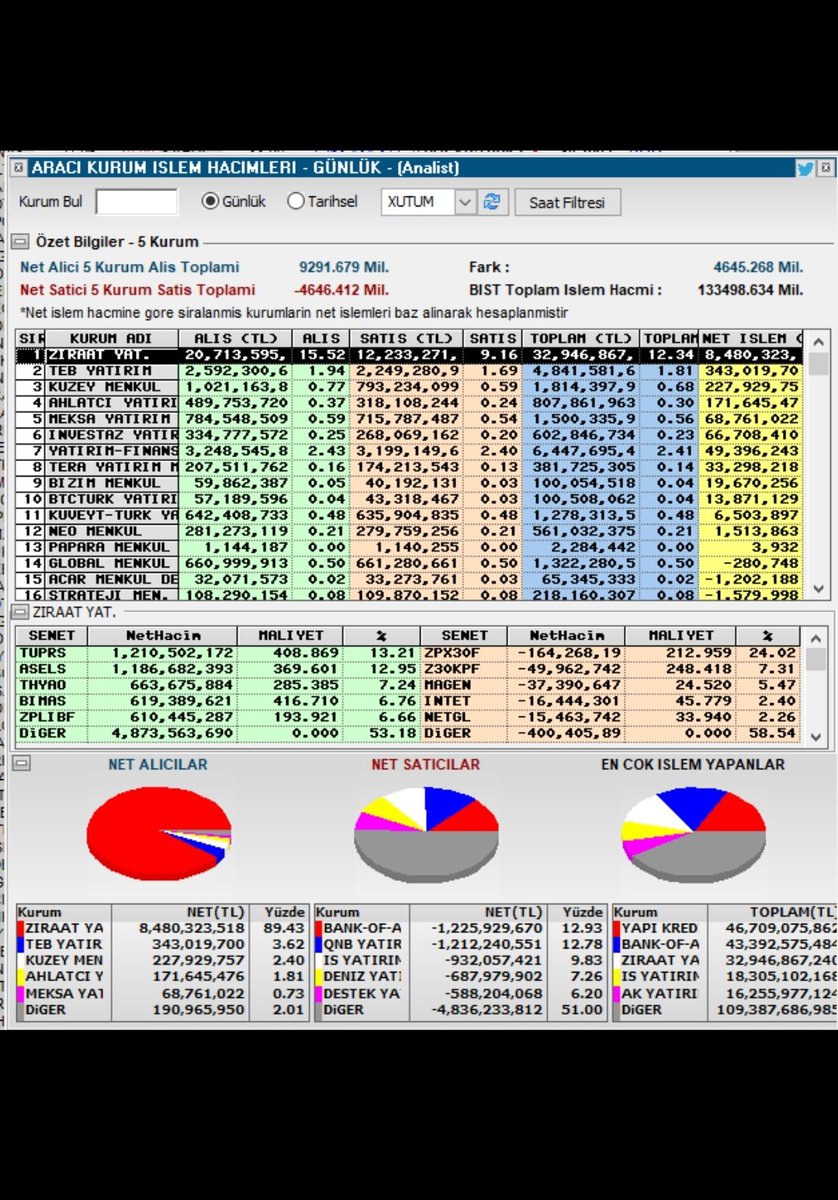
Task: Select the MEKSA YATIRIM row
Action: pyautogui.click(x=410, y=419)
